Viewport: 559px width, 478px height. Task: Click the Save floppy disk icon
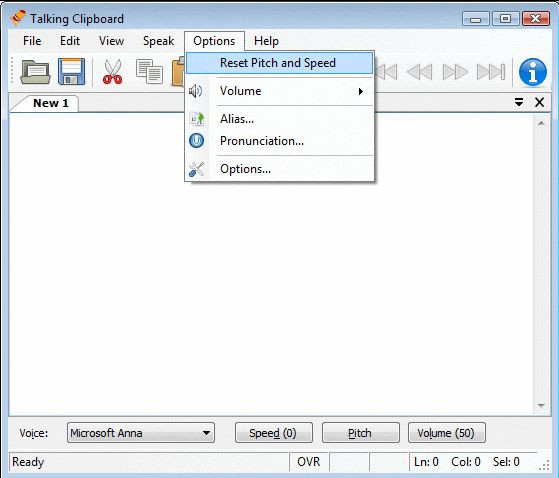[x=71, y=72]
